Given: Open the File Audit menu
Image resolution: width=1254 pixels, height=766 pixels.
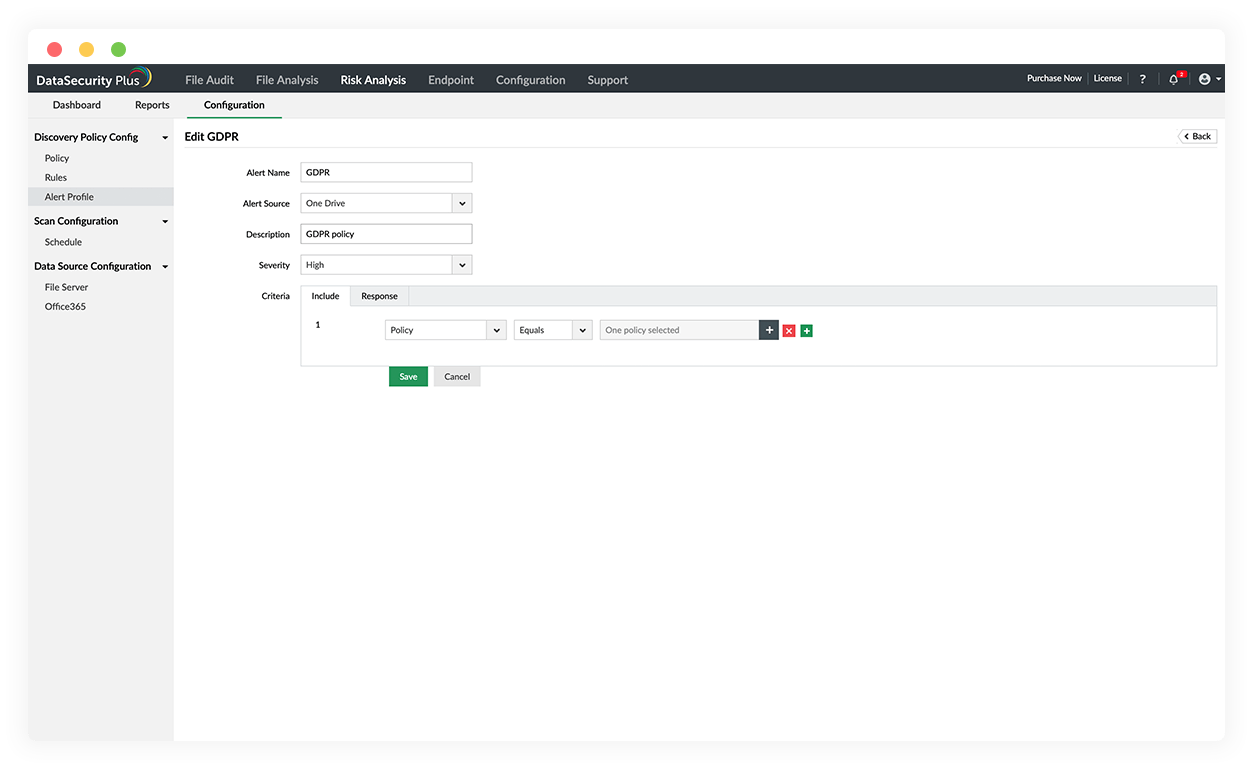Looking at the screenshot, I should (x=210, y=80).
